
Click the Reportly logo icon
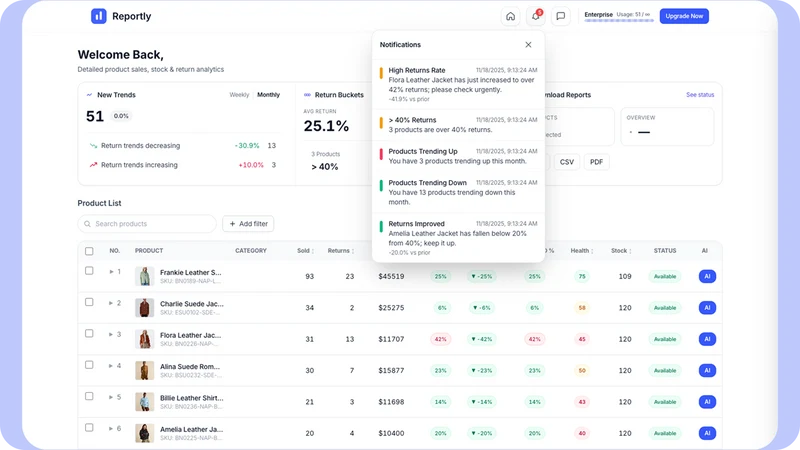[x=98, y=16]
